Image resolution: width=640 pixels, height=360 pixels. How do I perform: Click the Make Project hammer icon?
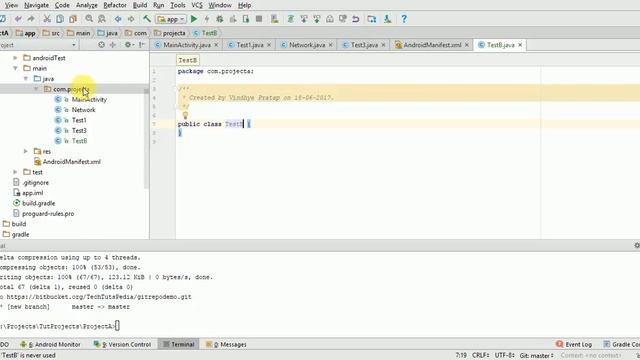pyautogui.click(x=147, y=19)
